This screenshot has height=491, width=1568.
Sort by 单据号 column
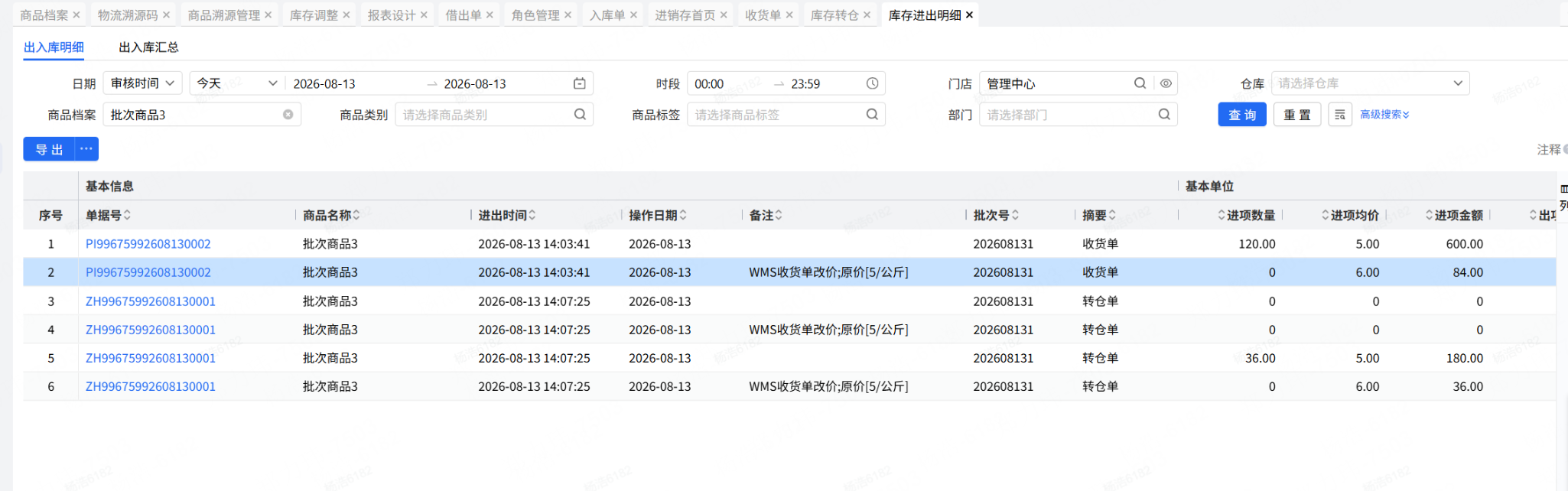(127, 216)
